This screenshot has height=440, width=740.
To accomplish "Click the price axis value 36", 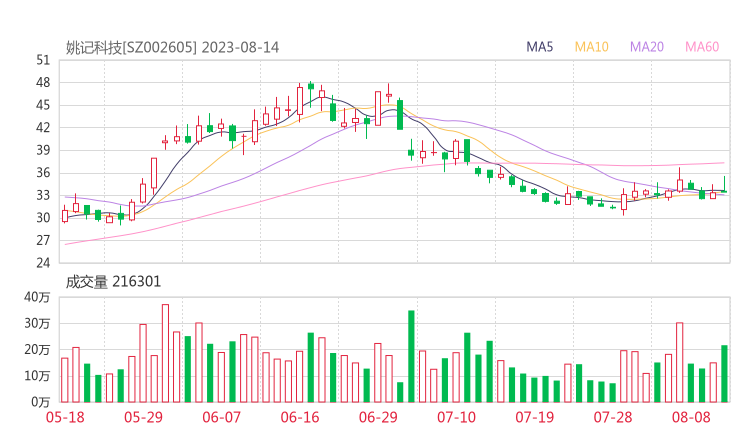I will click(43, 173).
